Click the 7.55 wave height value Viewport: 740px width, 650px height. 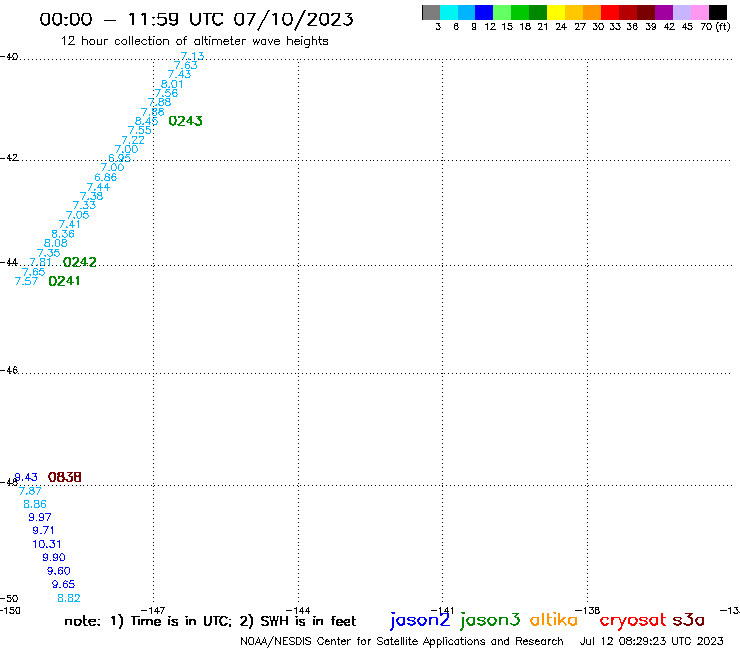[140, 130]
